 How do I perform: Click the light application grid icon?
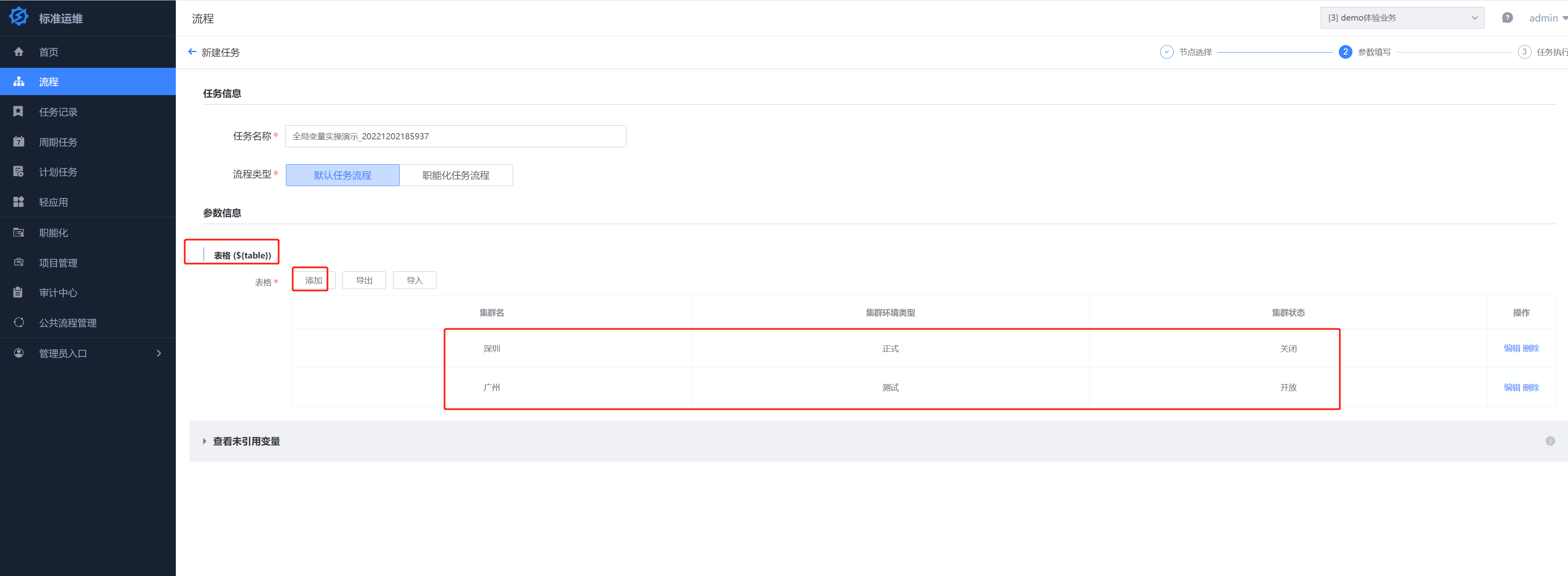tap(19, 202)
